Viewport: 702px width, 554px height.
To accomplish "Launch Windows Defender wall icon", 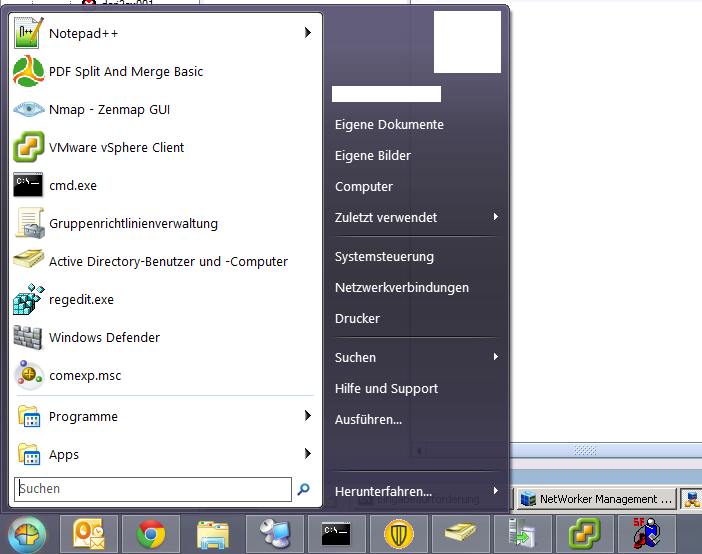I will (28, 338).
